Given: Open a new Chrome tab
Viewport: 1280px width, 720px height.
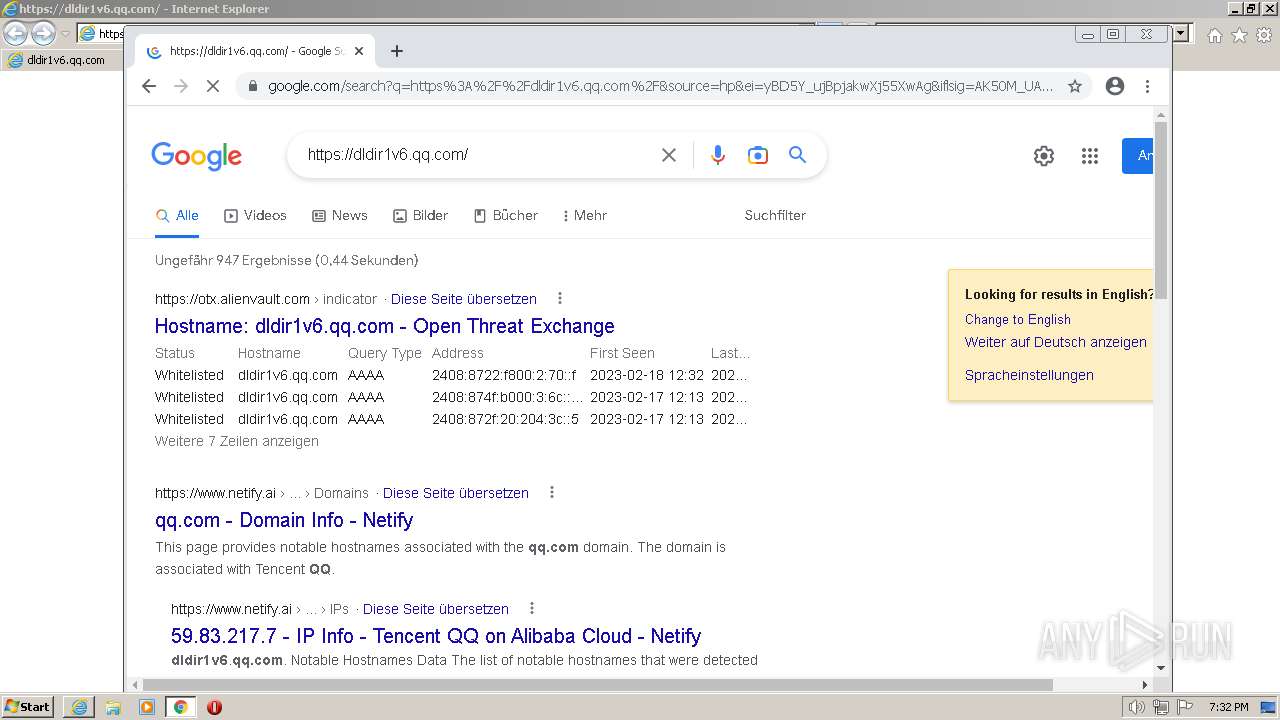Looking at the screenshot, I should (397, 51).
